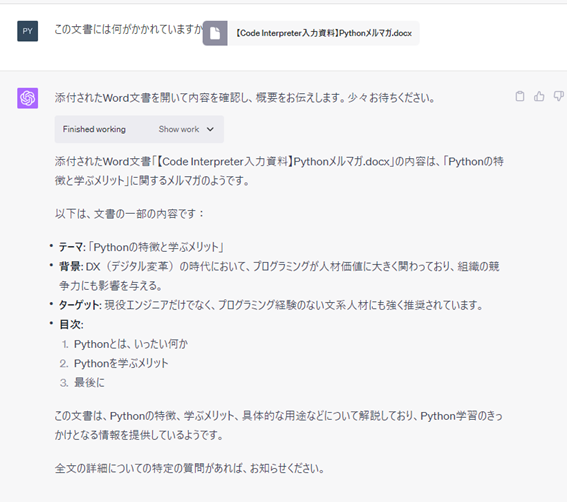Click list item Pythonとは、いったい何か

click(x=131, y=344)
